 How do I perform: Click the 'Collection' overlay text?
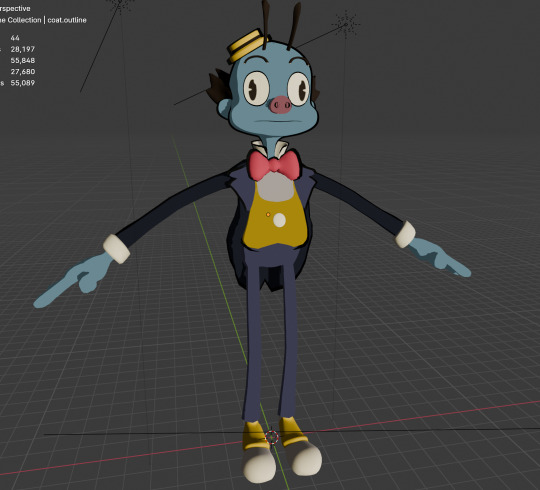pyautogui.click(x=24, y=20)
